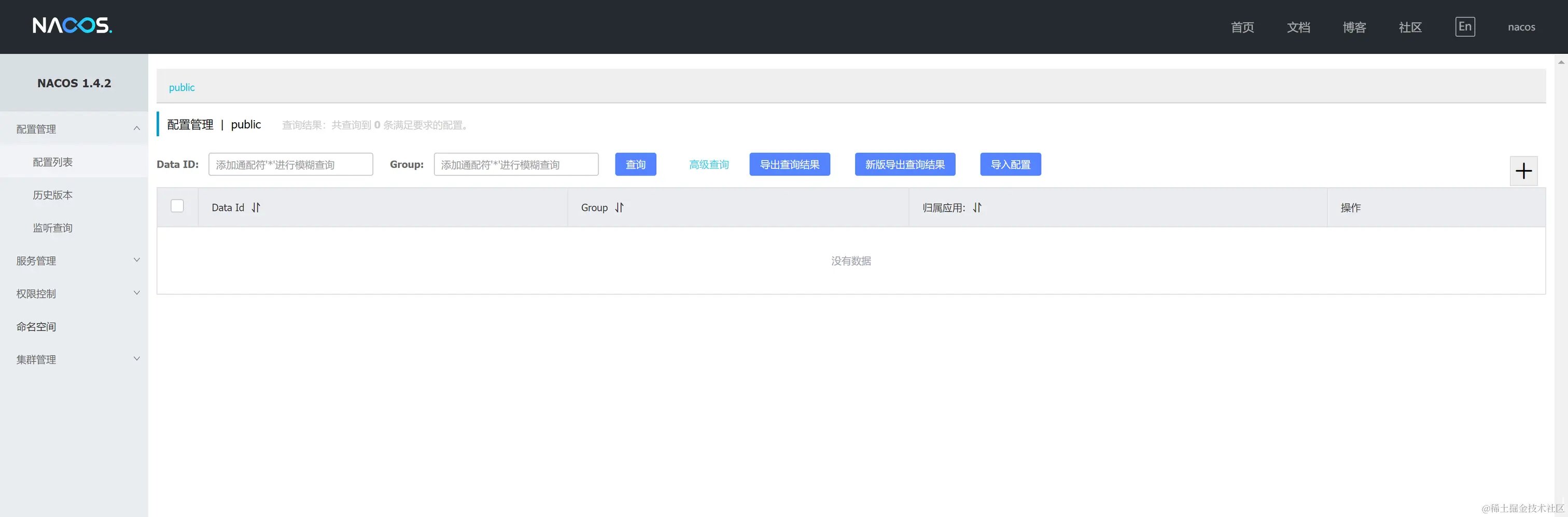Switch language using the En icon

click(x=1465, y=27)
